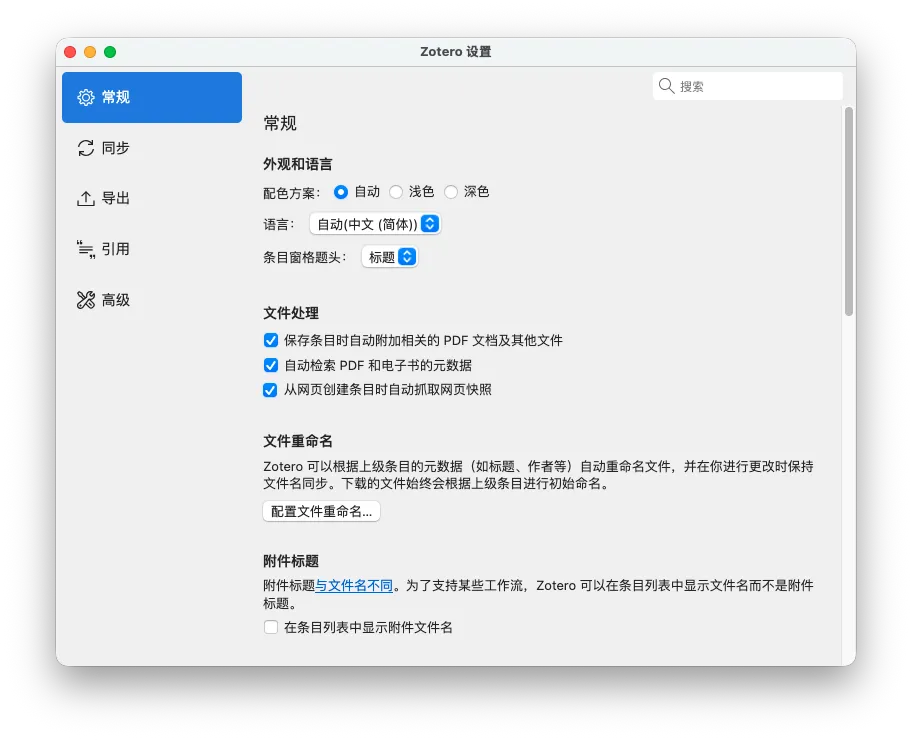
Task: Click the 外观和语言 section heading
Action: tap(298, 164)
